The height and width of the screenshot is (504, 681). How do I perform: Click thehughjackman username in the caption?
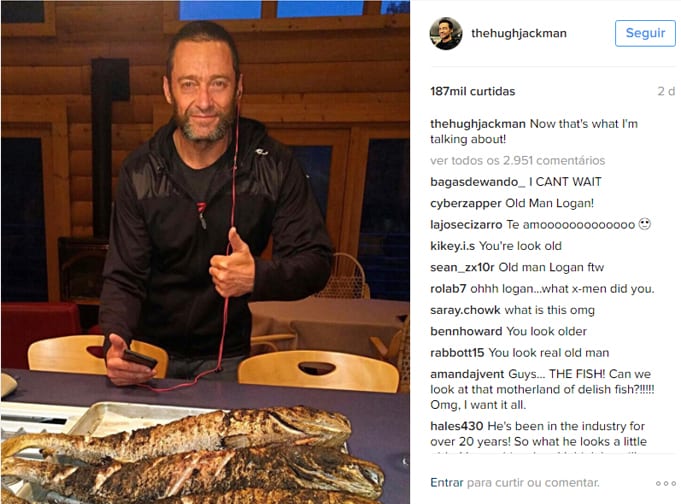tap(478, 124)
